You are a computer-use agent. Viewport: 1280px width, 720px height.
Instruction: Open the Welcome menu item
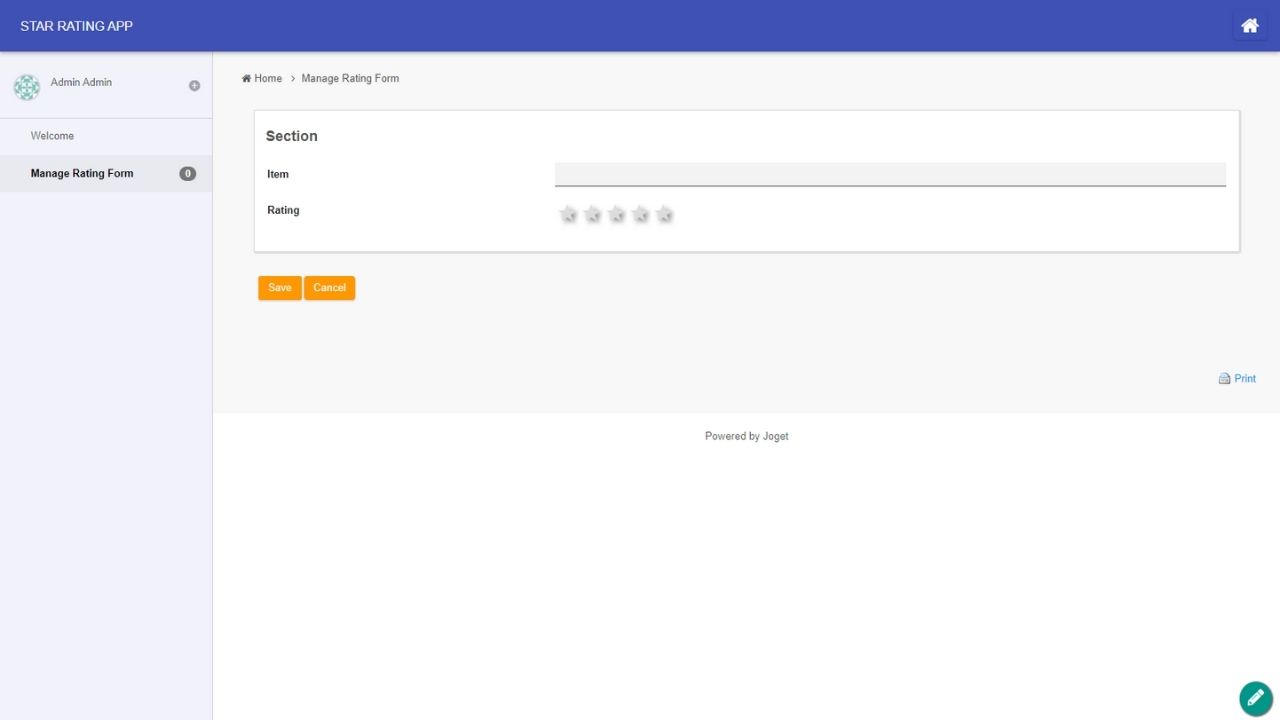point(52,136)
